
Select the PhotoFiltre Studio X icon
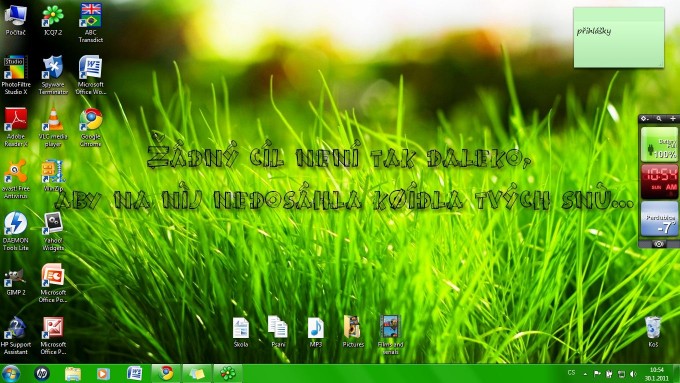point(16,75)
